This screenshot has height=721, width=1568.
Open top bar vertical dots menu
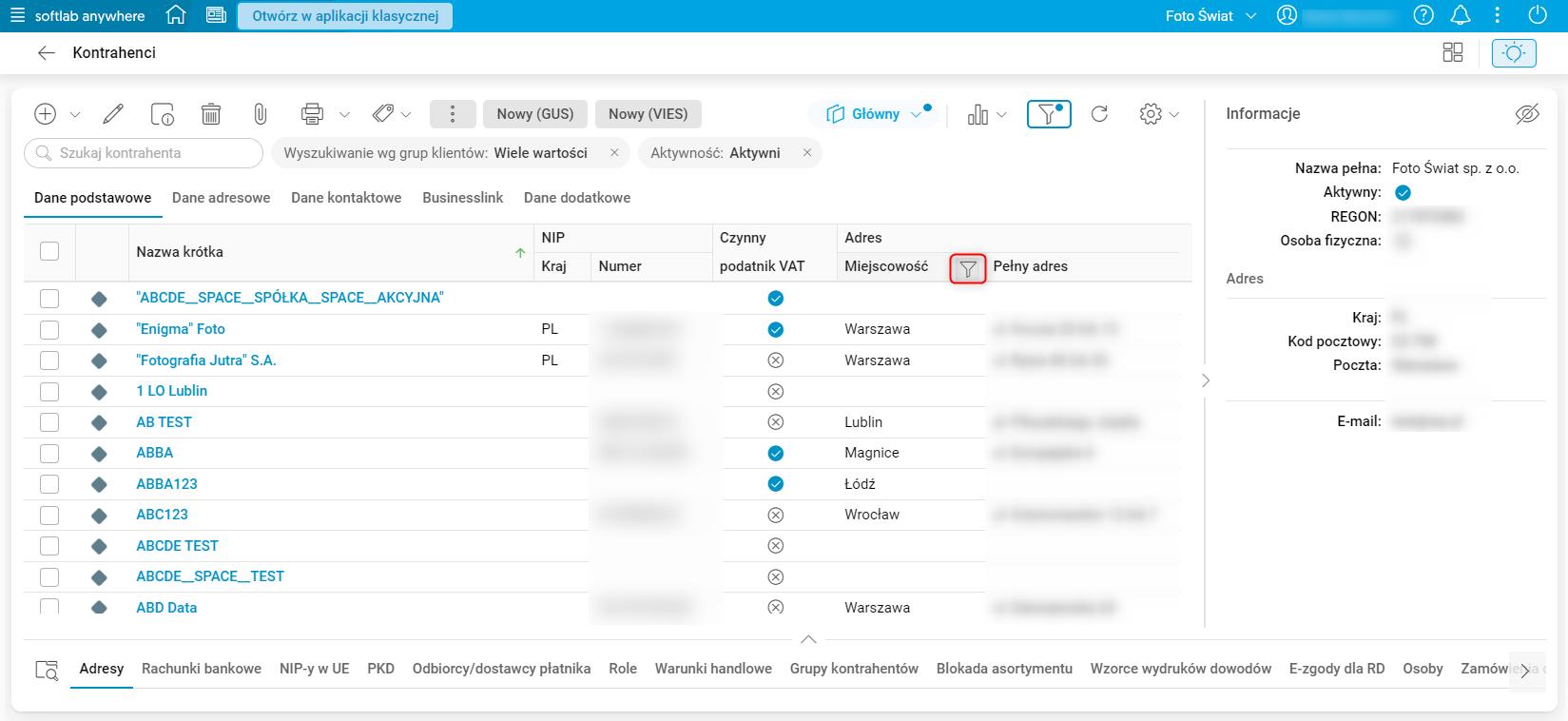click(x=1498, y=15)
